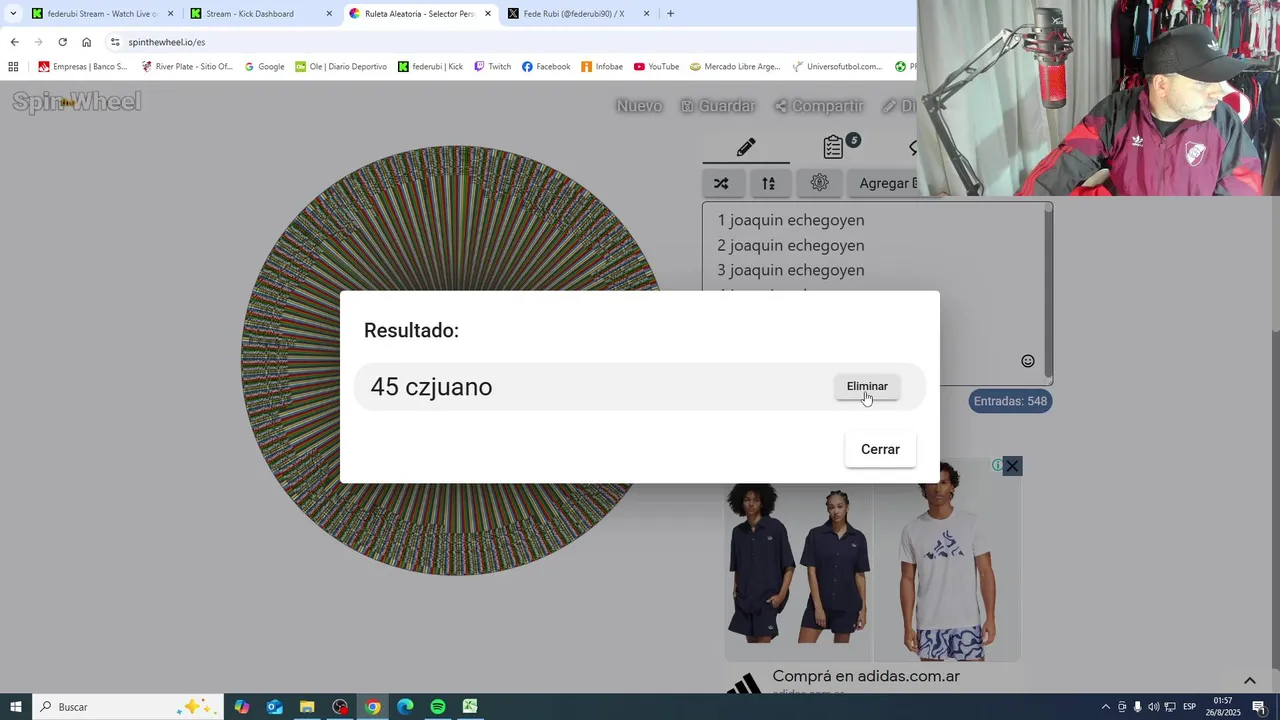Click the taskbar Buscar search box
Screen dimensions: 1280x720
click(128, 707)
